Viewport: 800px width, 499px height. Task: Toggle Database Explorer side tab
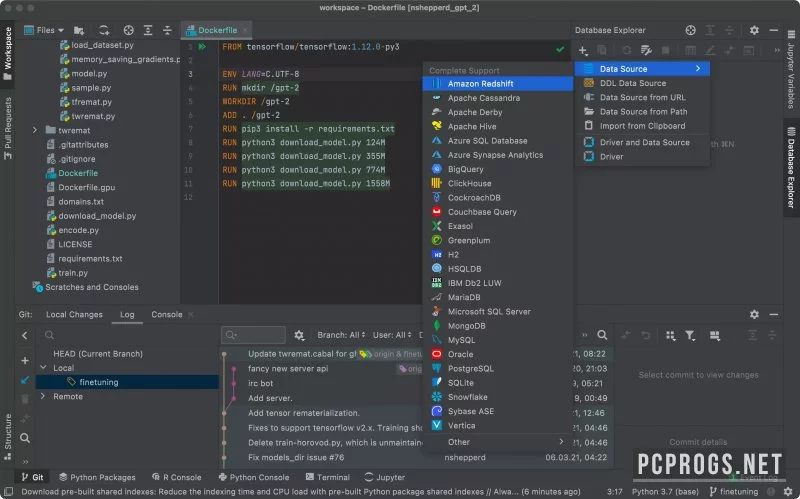coord(791,167)
